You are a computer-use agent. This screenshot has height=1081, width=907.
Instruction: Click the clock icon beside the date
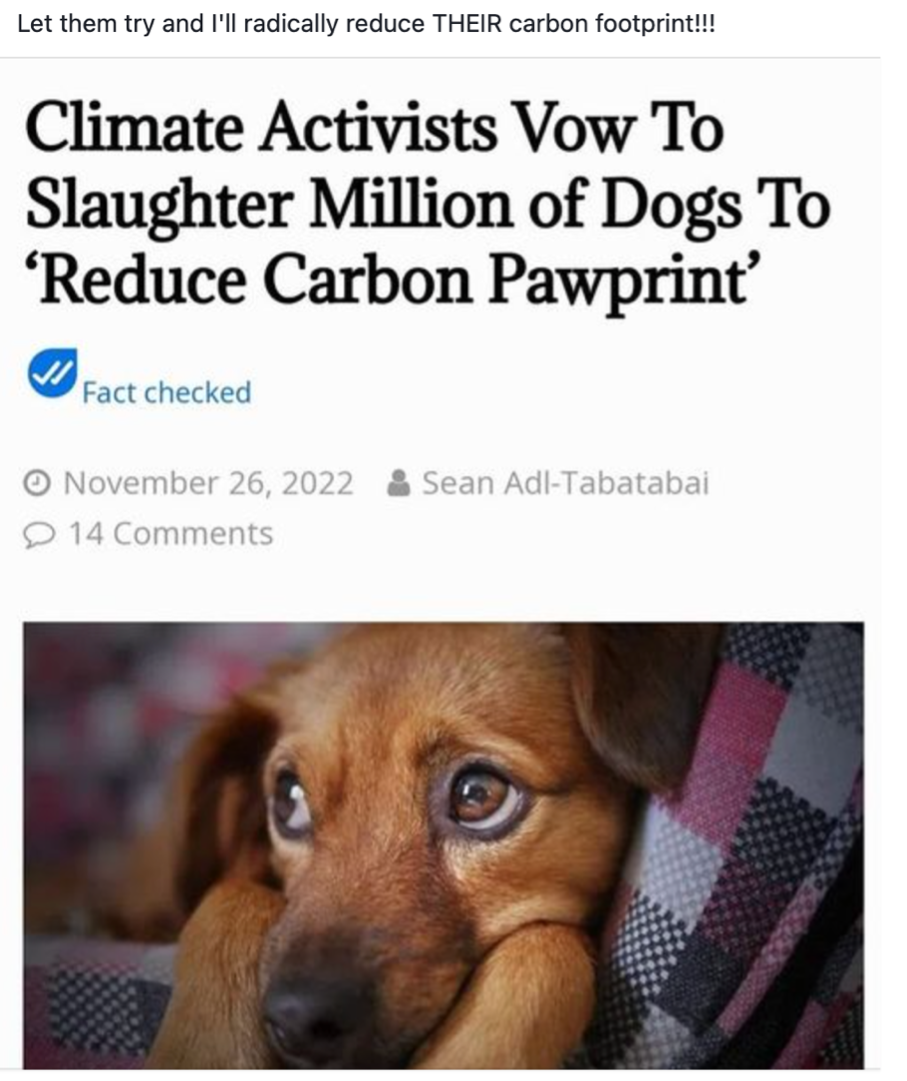[x=37, y=483]
